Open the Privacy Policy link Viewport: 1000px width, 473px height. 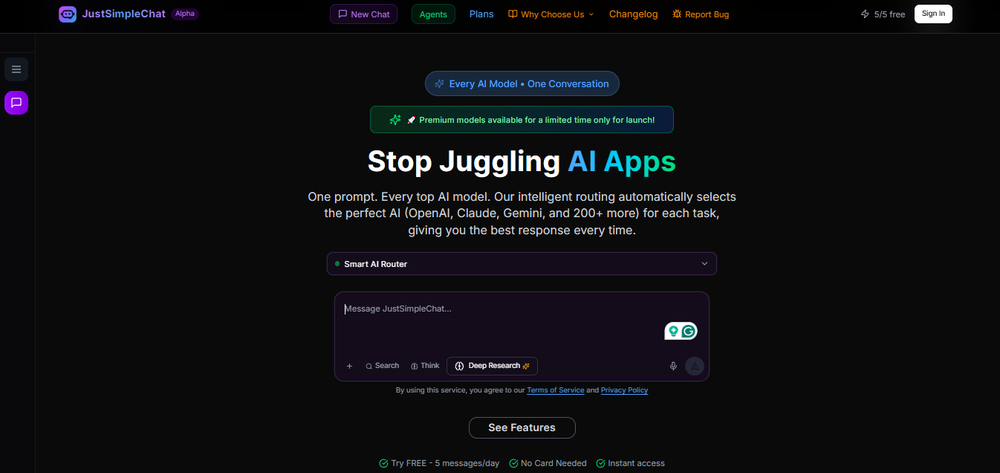(x=624, y=390)
